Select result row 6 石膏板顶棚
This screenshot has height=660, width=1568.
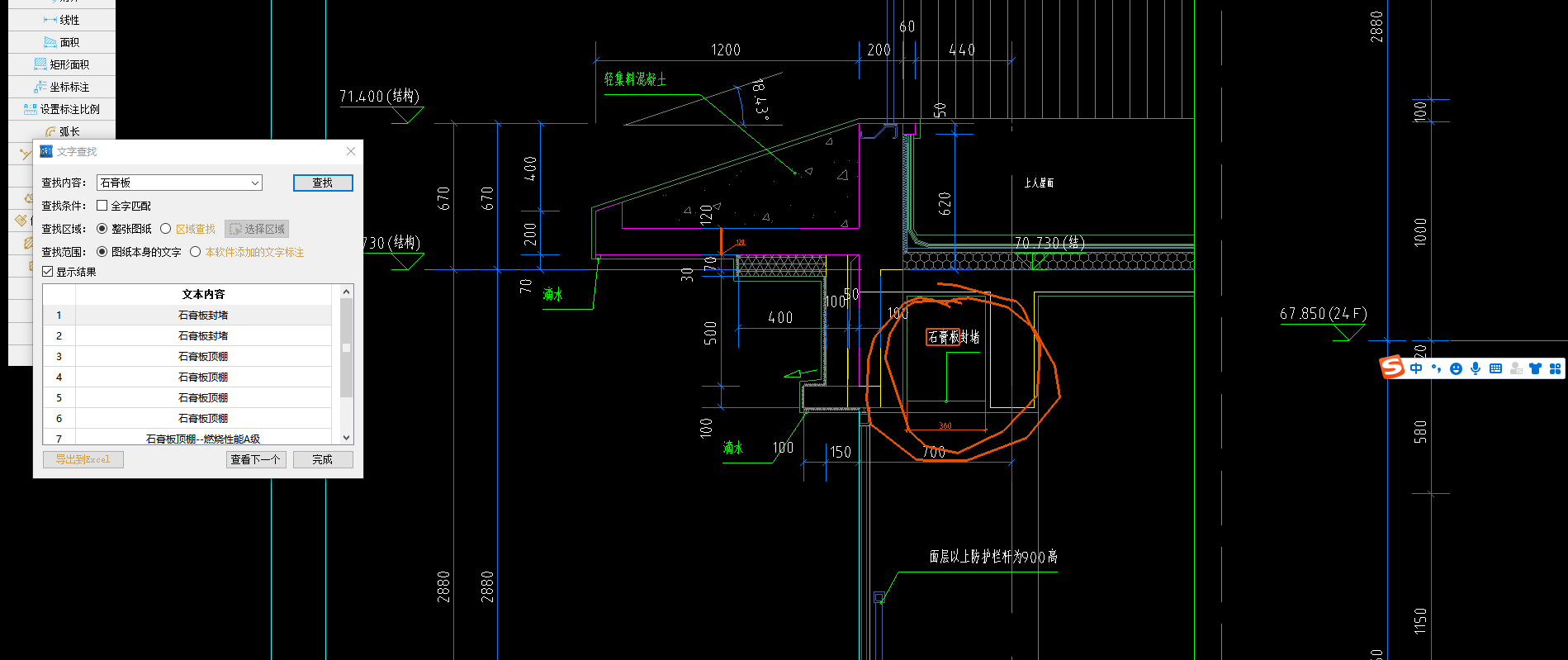tap(187, 418)
